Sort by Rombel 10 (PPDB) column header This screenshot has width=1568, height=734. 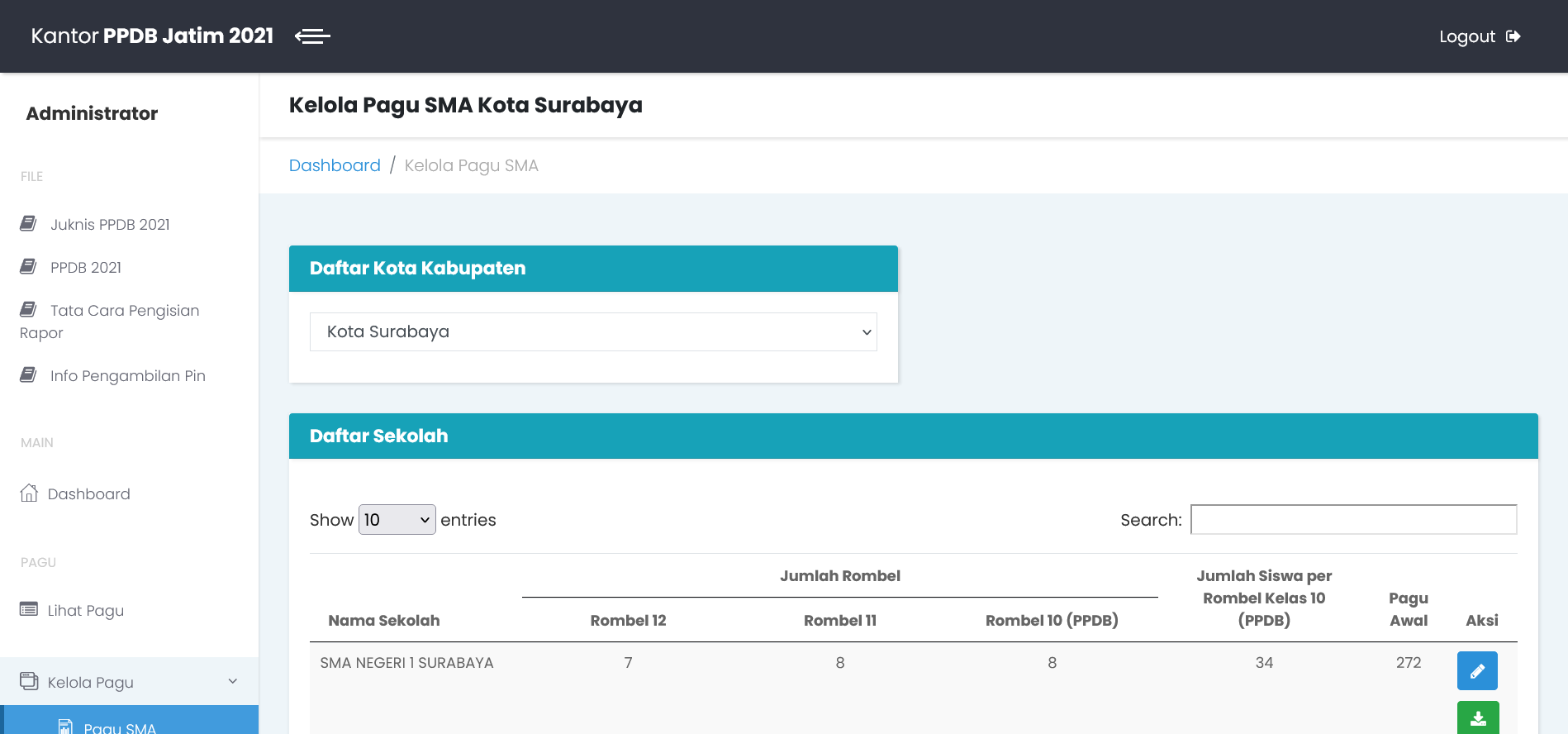(1051, 620)
